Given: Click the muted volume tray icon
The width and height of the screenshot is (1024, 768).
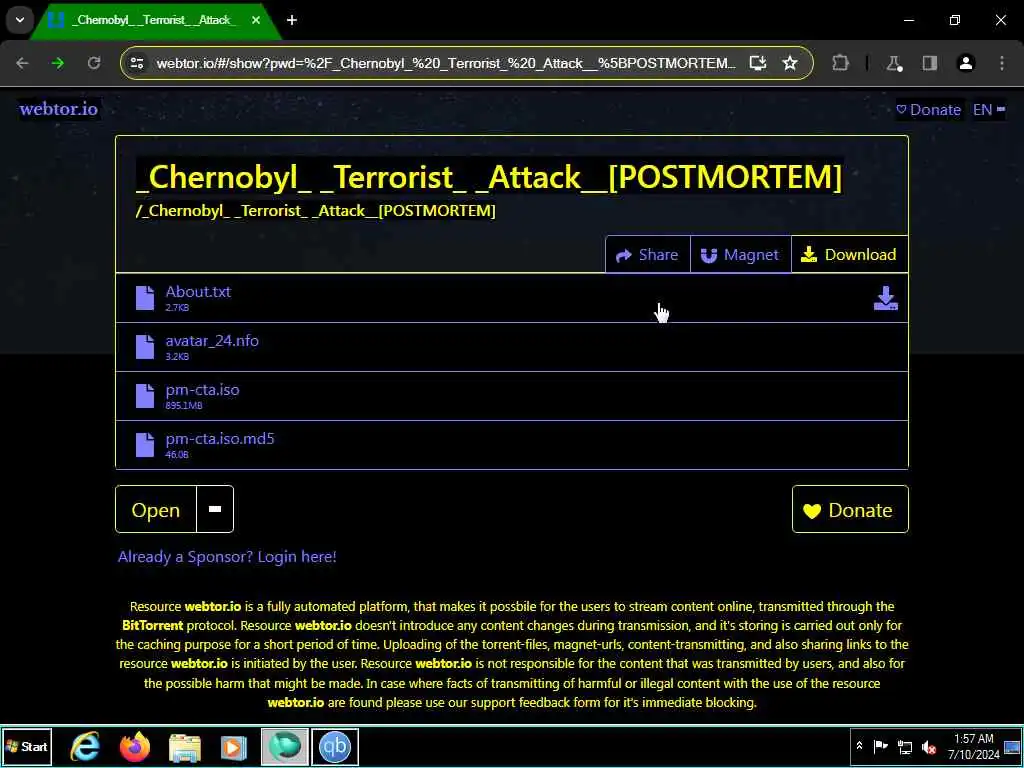Looking at the screenshot, I should pos(928,746).
